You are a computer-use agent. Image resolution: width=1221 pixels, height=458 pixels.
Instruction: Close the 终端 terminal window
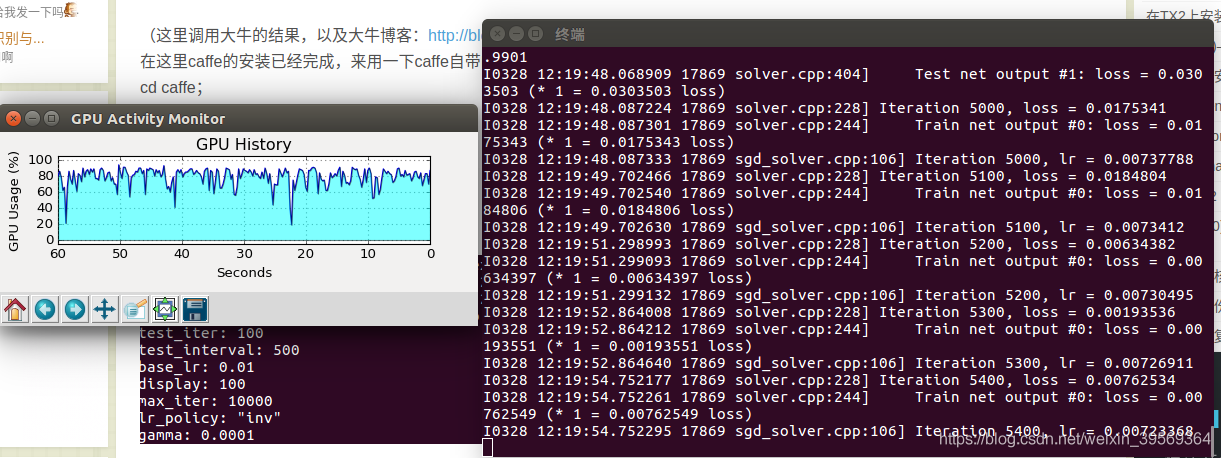[499, 33]
